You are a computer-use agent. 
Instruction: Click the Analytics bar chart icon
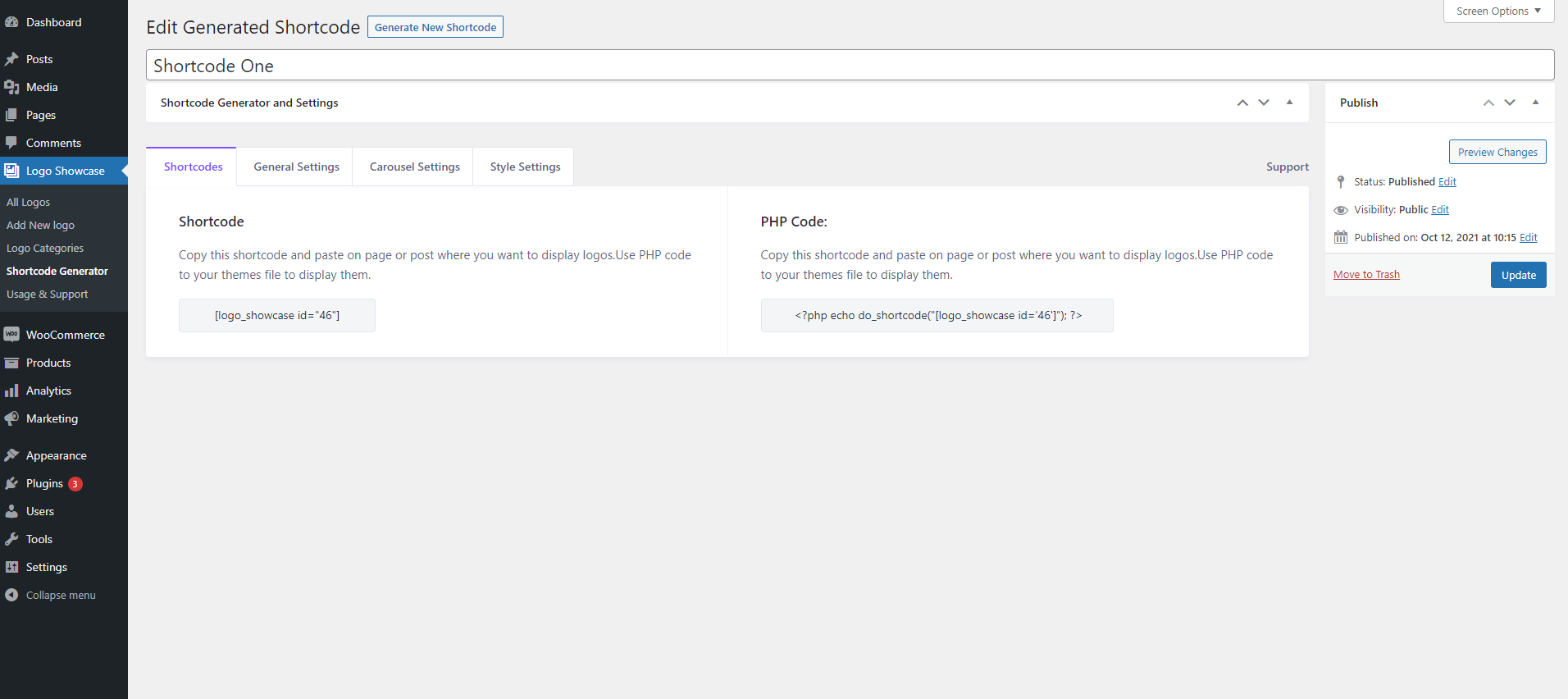(11, 391)
